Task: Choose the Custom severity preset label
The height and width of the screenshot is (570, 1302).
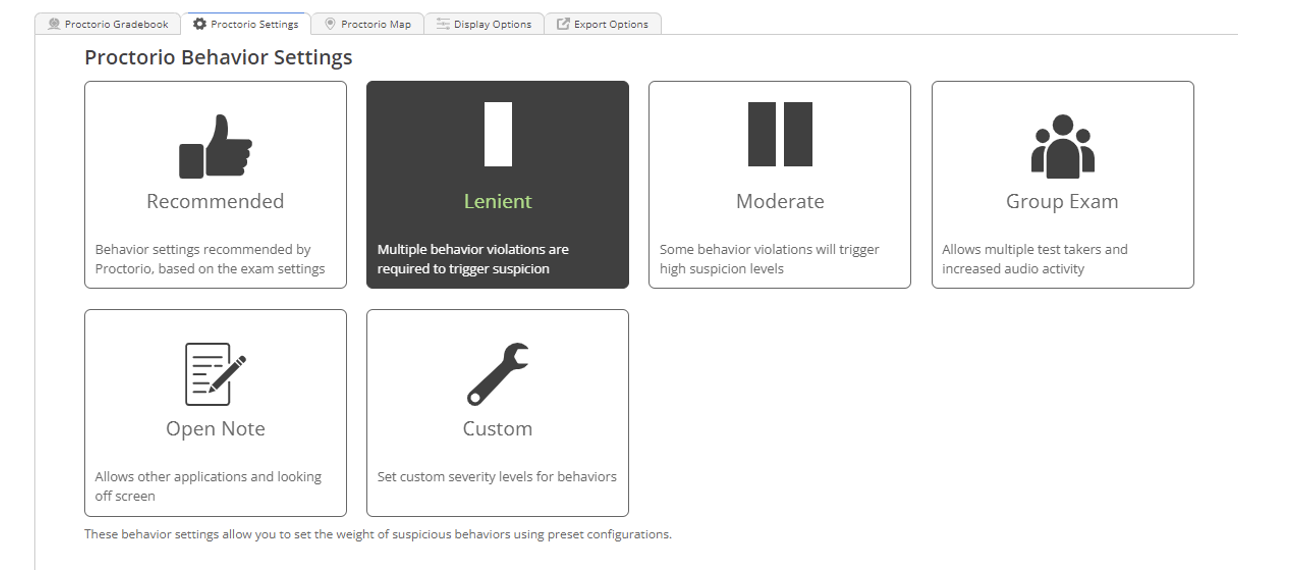Action: click(x=498, y=429)
